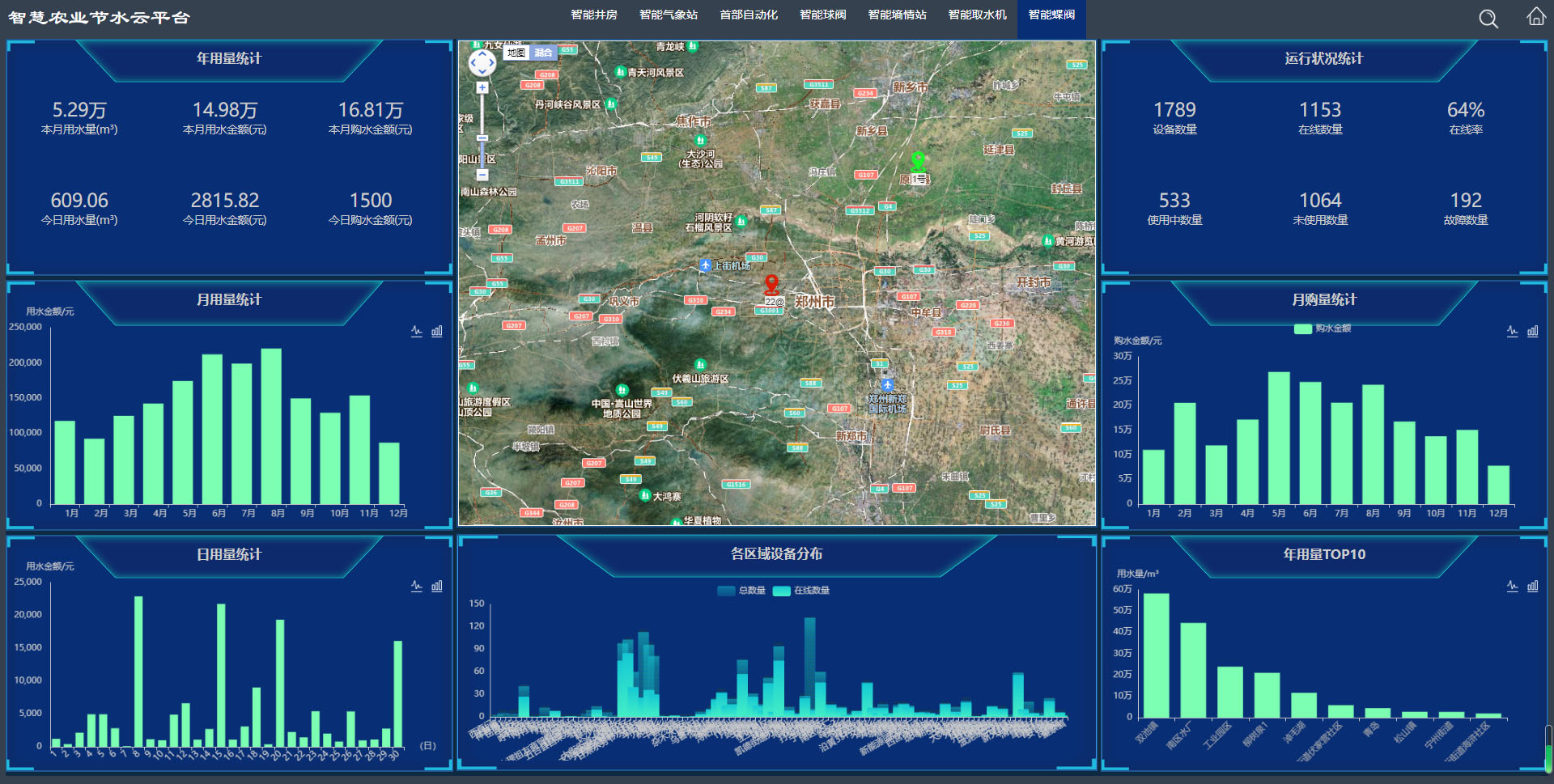Switch map to 地图 view
This screenshot has width=1554, height=784.
tap(516, 53)
